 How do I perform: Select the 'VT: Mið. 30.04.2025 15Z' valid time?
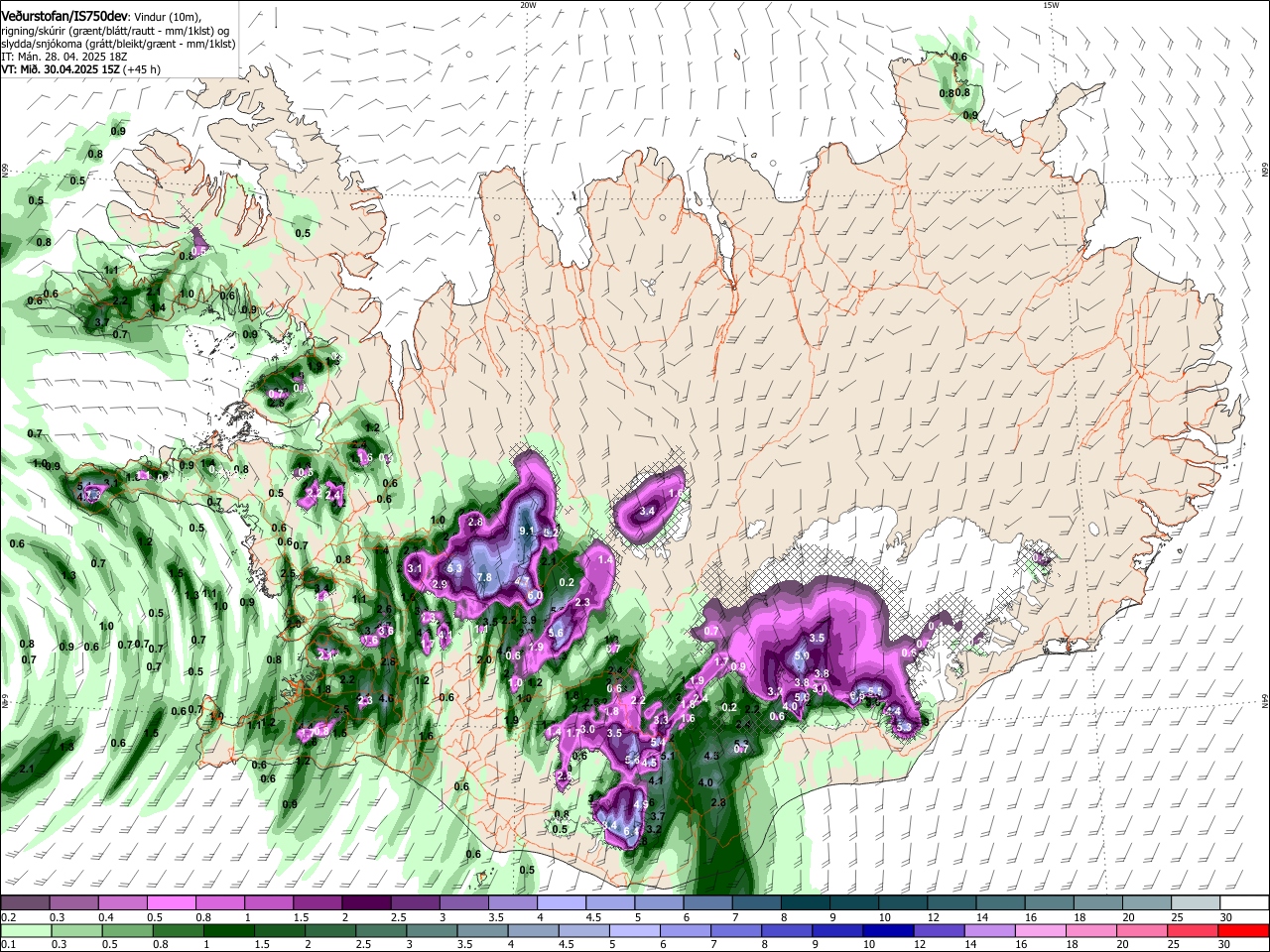(x=60, y=69)
